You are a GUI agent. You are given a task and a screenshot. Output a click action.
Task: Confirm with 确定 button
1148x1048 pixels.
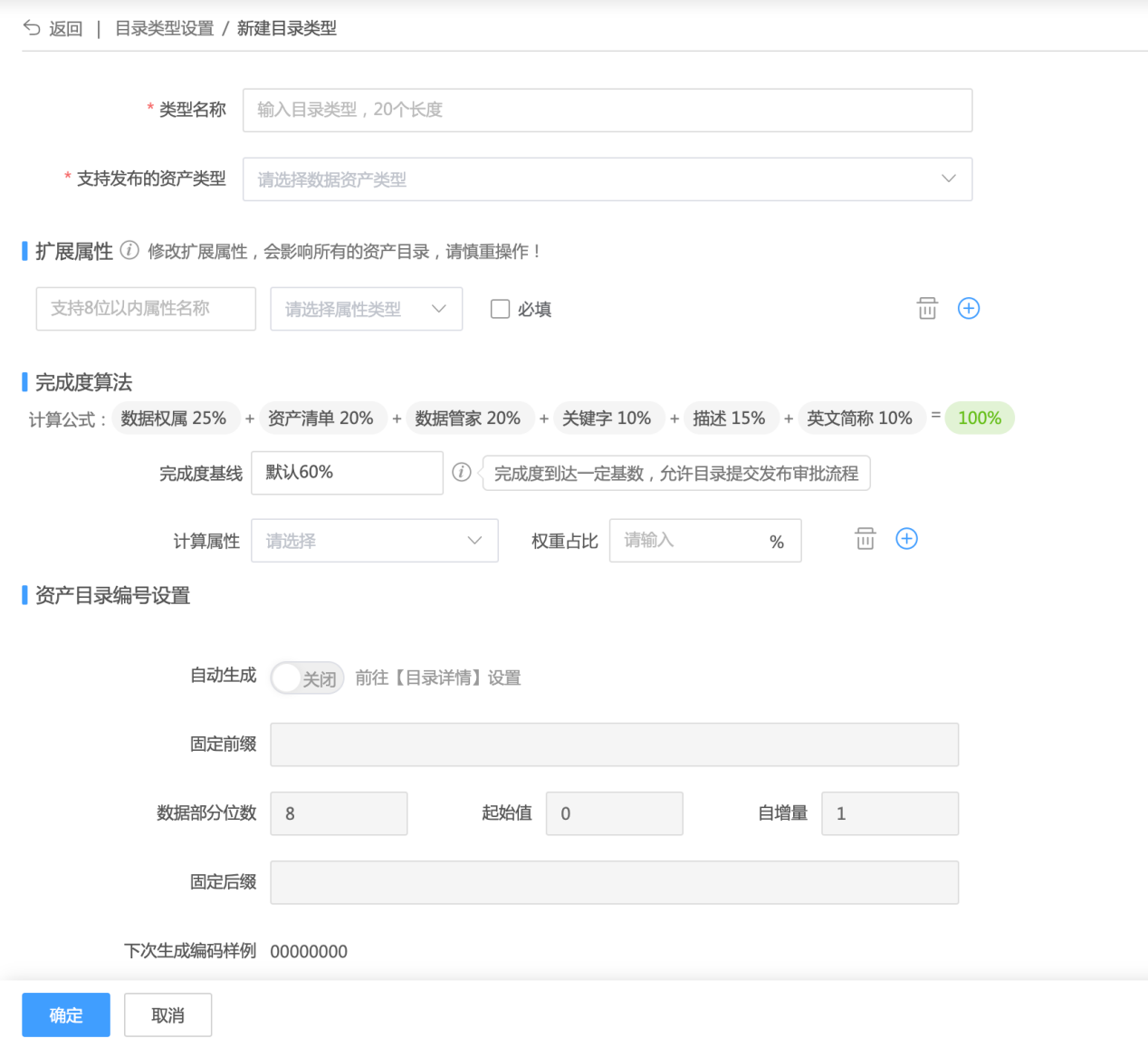pos(66,1014)
